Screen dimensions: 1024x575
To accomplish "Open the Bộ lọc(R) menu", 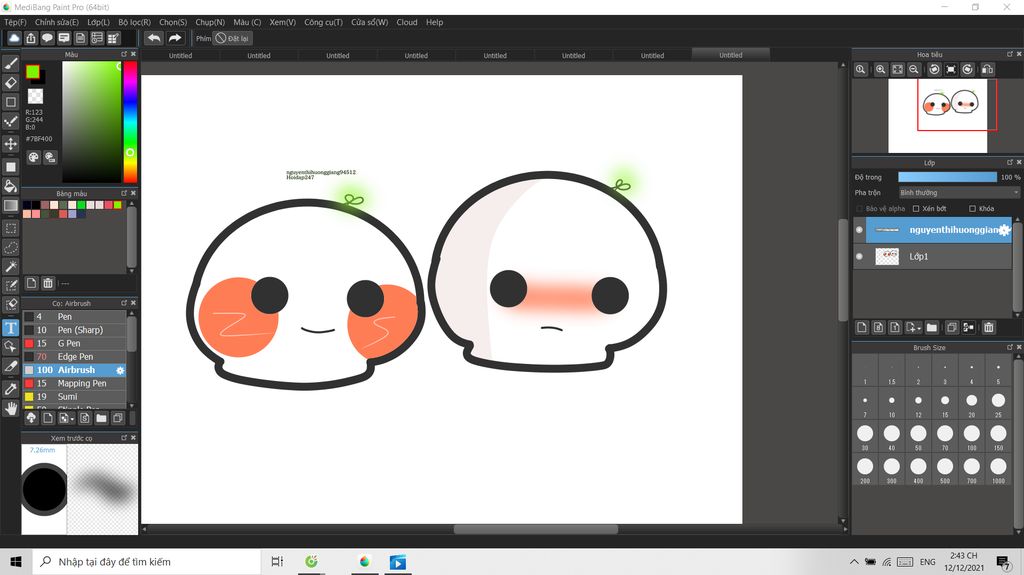I will (x=135, y=22).
